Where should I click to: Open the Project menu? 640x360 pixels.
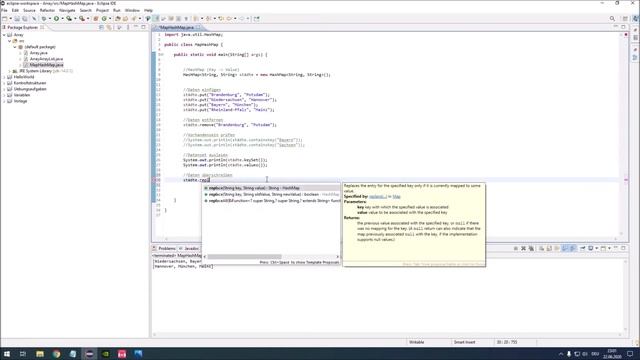102,10
